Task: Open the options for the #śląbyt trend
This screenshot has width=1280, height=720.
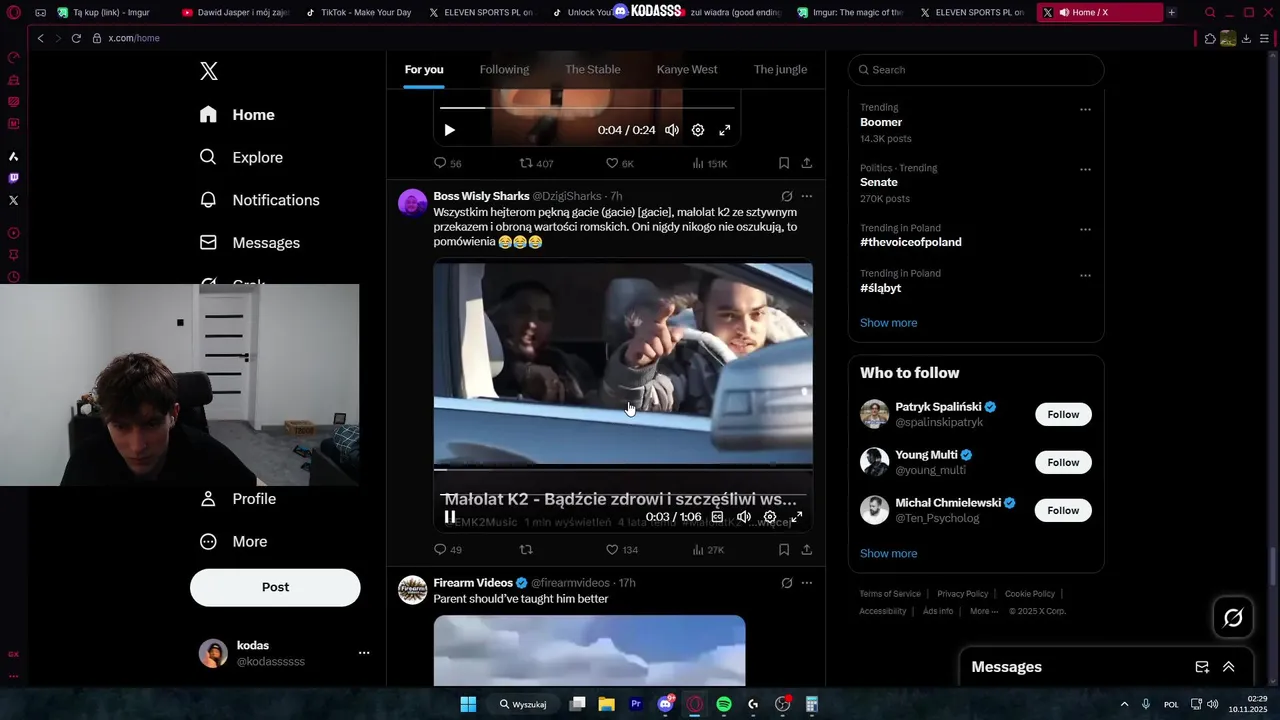Action: [1085, 275]
